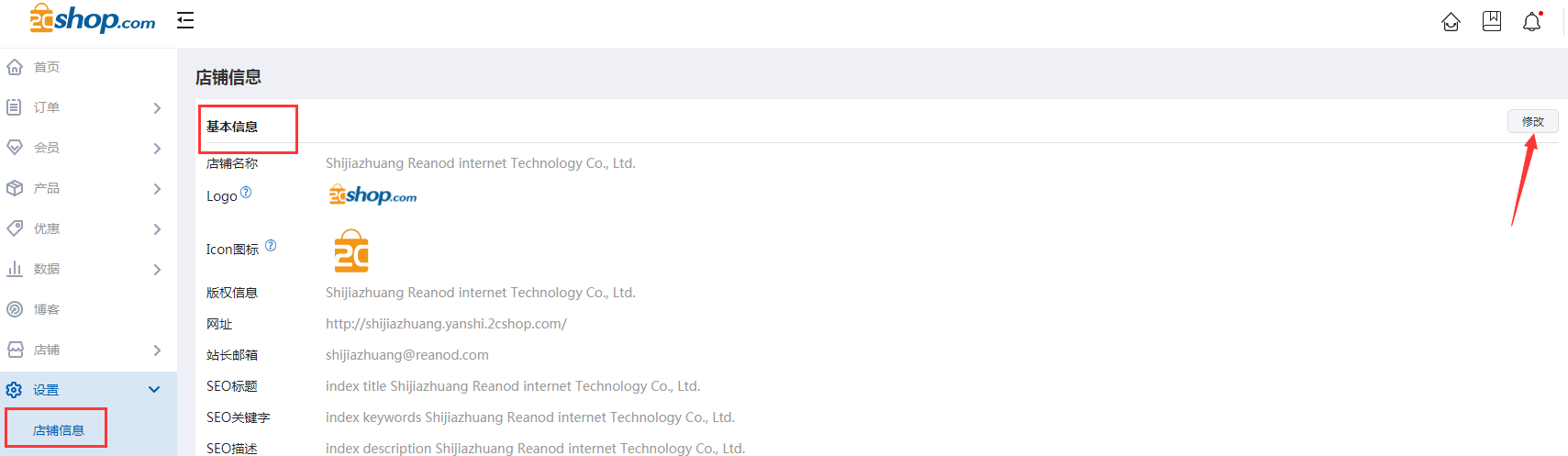Image resolution: width=1568 pixels, height=456 pixels.
Task: Expand the 店铺 store menu chevron
Action: [157, 350]
